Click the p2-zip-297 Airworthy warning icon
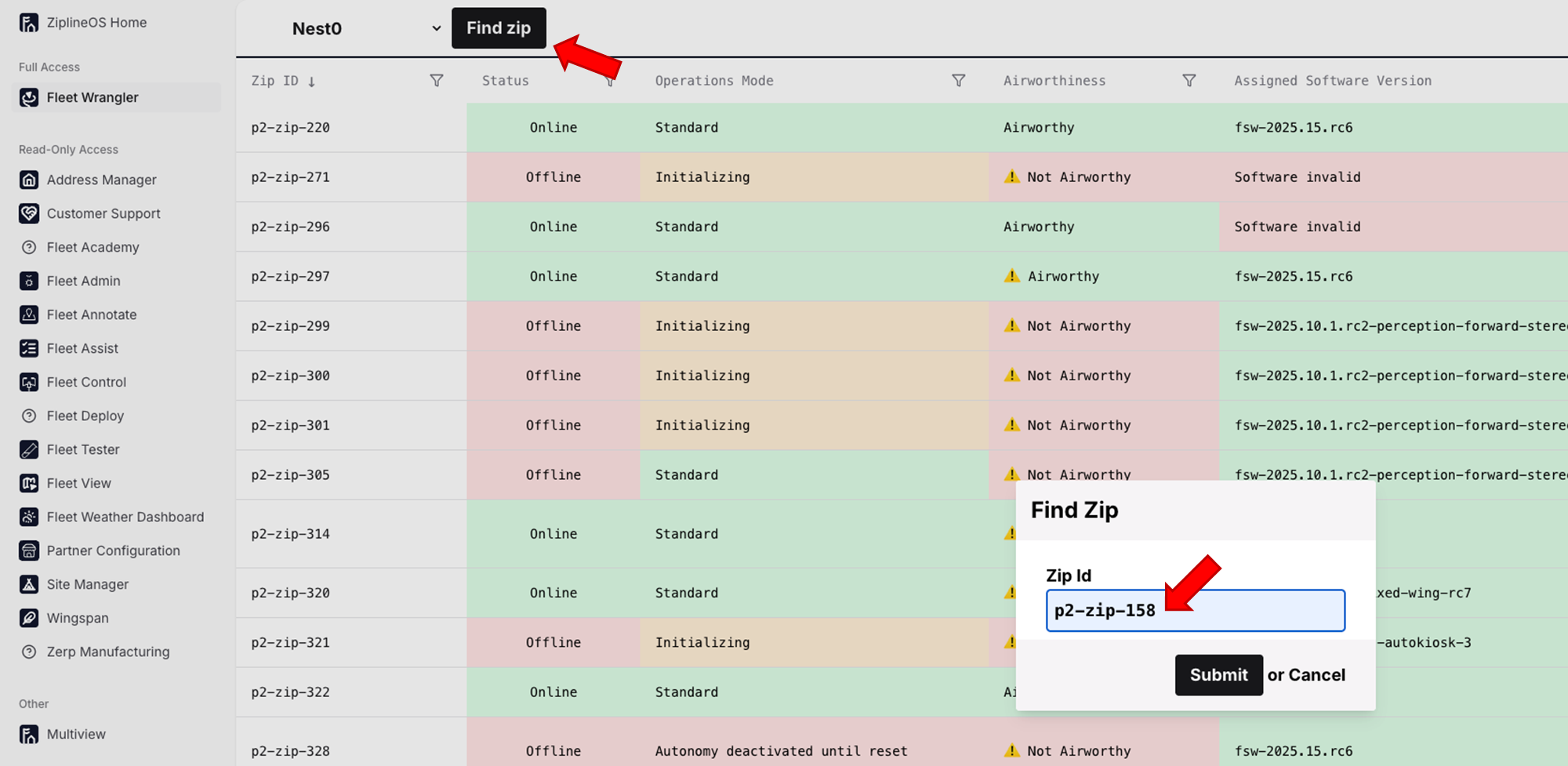 (x=1012, y=276)
